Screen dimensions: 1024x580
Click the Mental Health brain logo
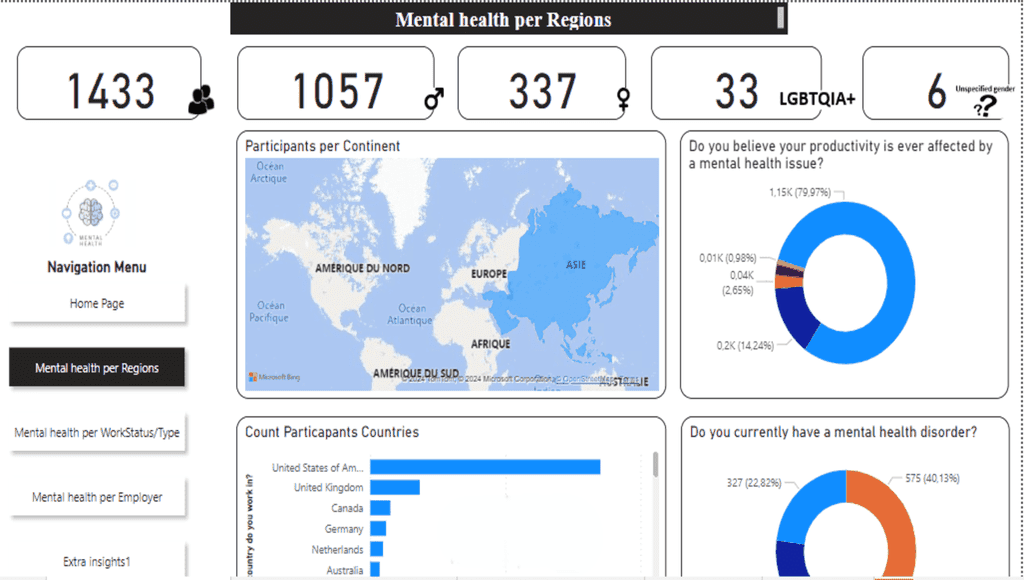91,212
